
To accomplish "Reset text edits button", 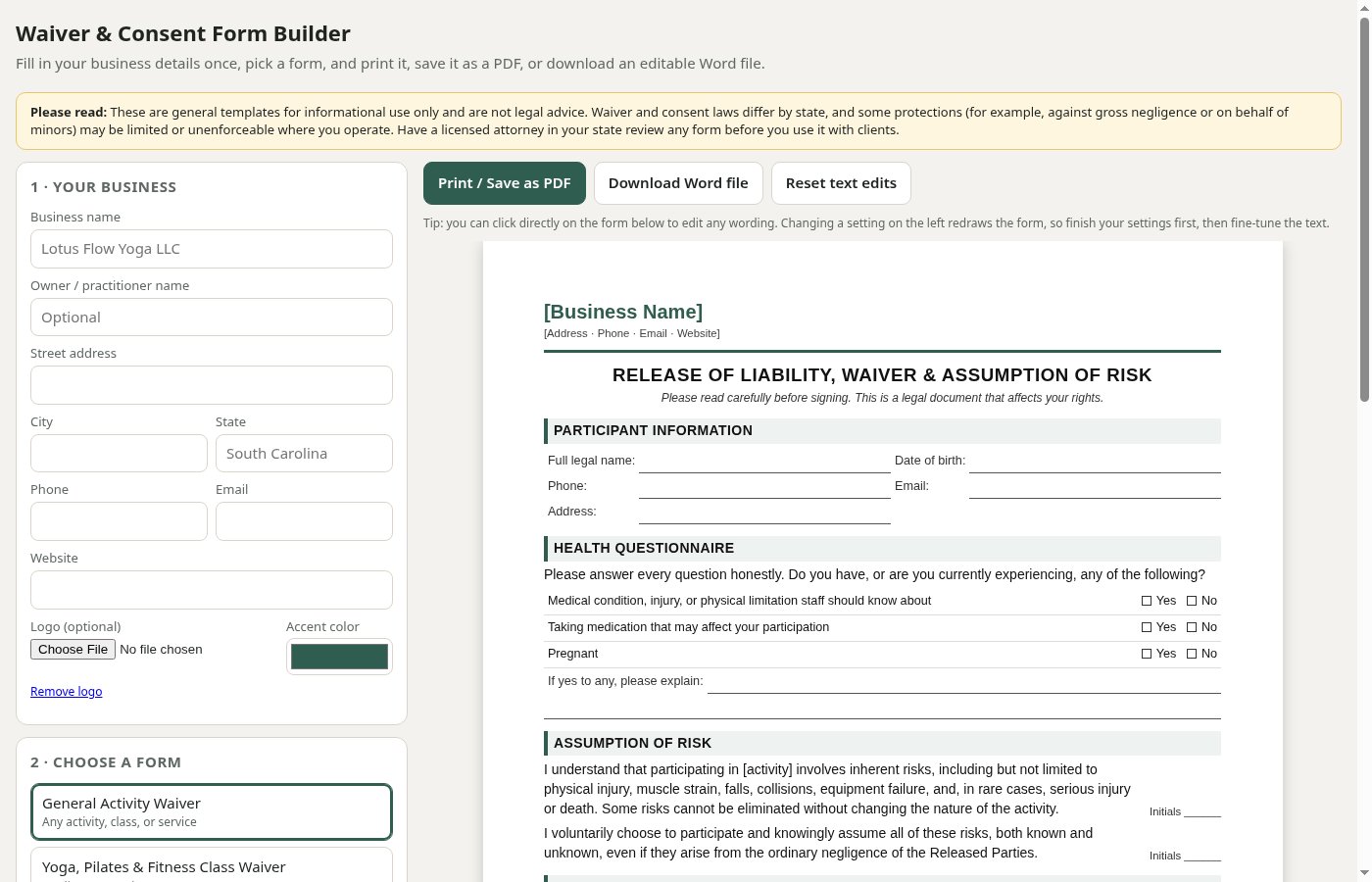I will click(841, 183).
